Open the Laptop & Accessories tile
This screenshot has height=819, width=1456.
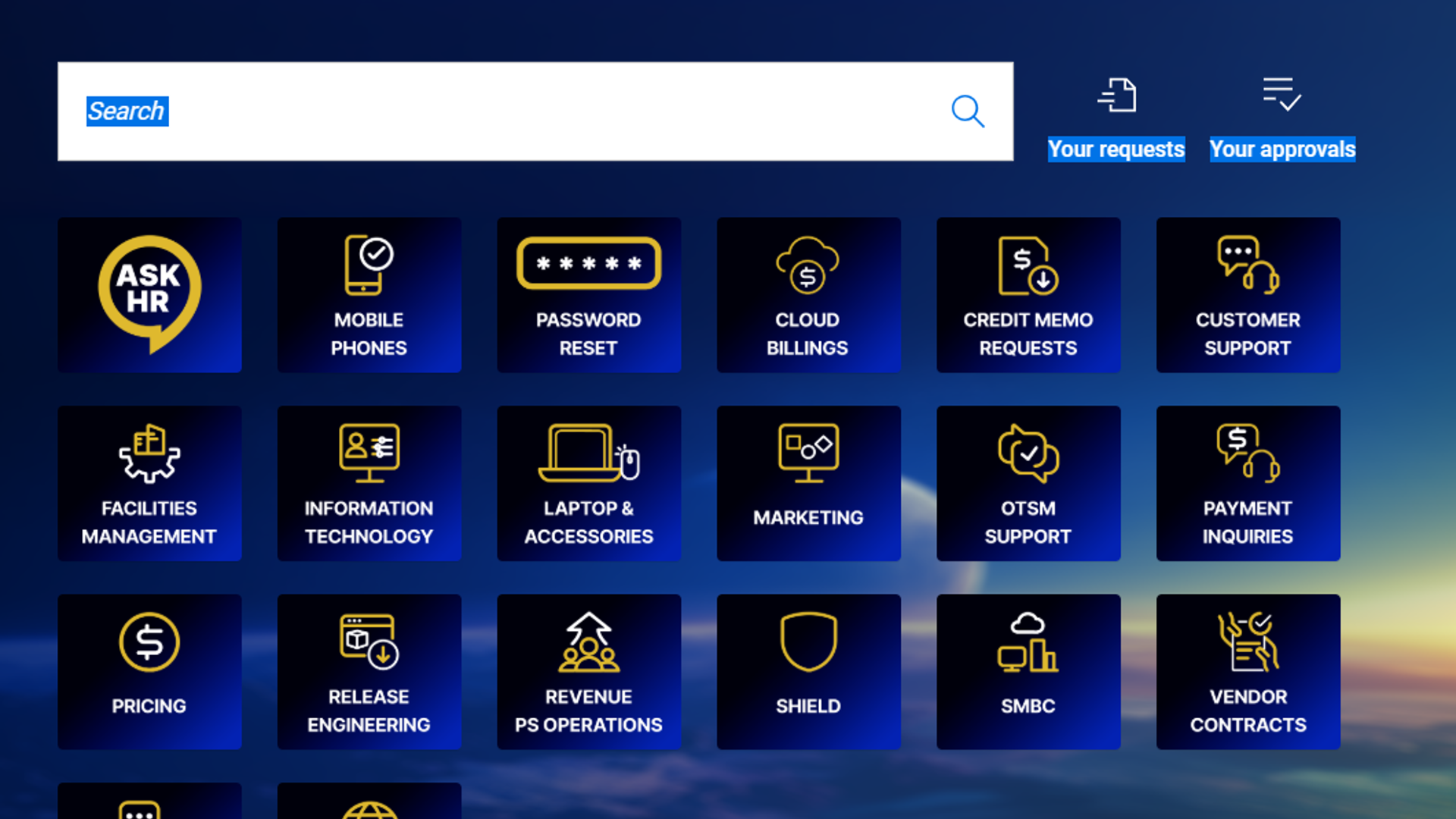coord(589,483)
